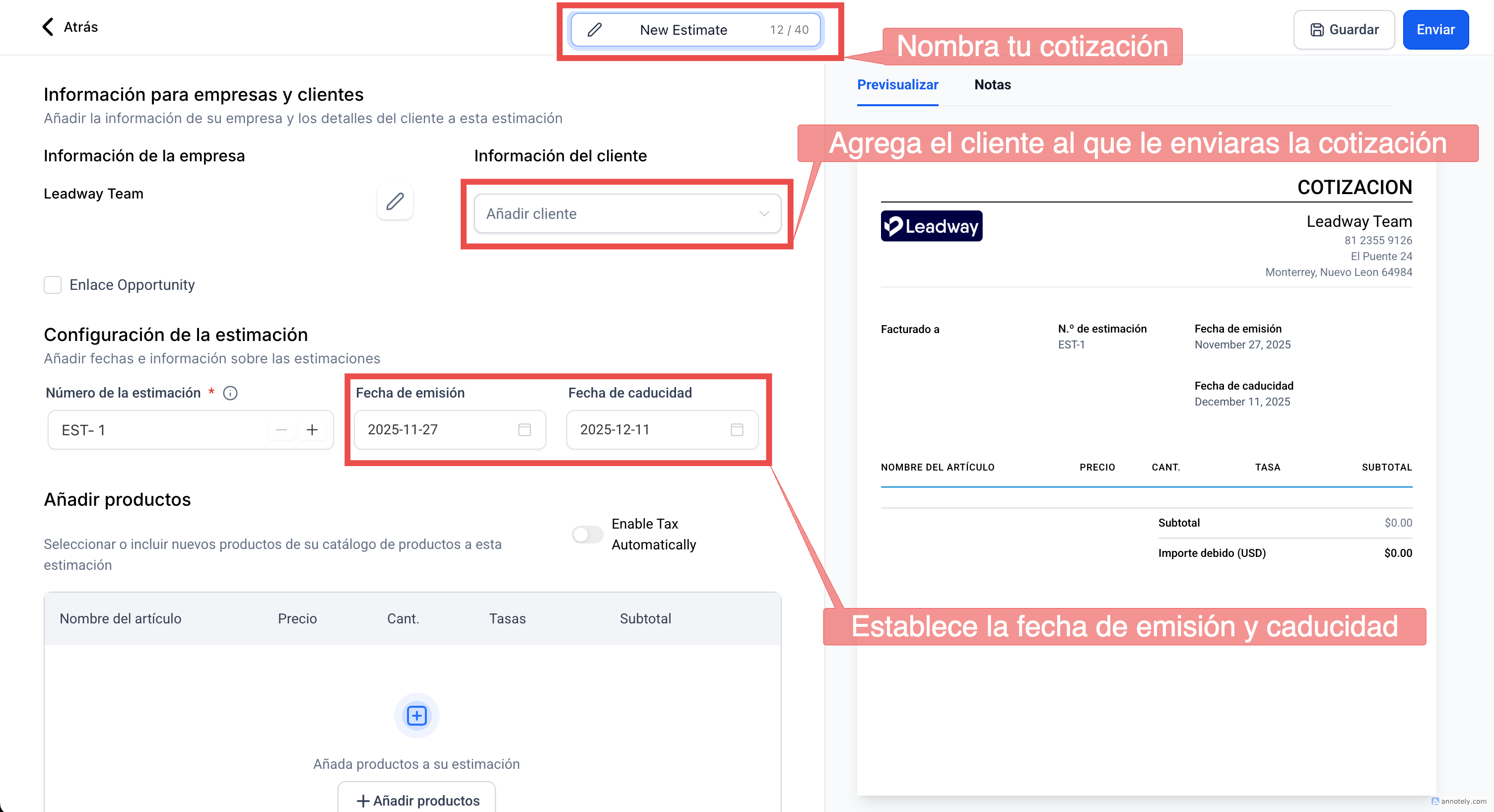Viewport: 1494px width, 812px height.
Task: Click pencil icon beside estimate name
Action: 594,30
